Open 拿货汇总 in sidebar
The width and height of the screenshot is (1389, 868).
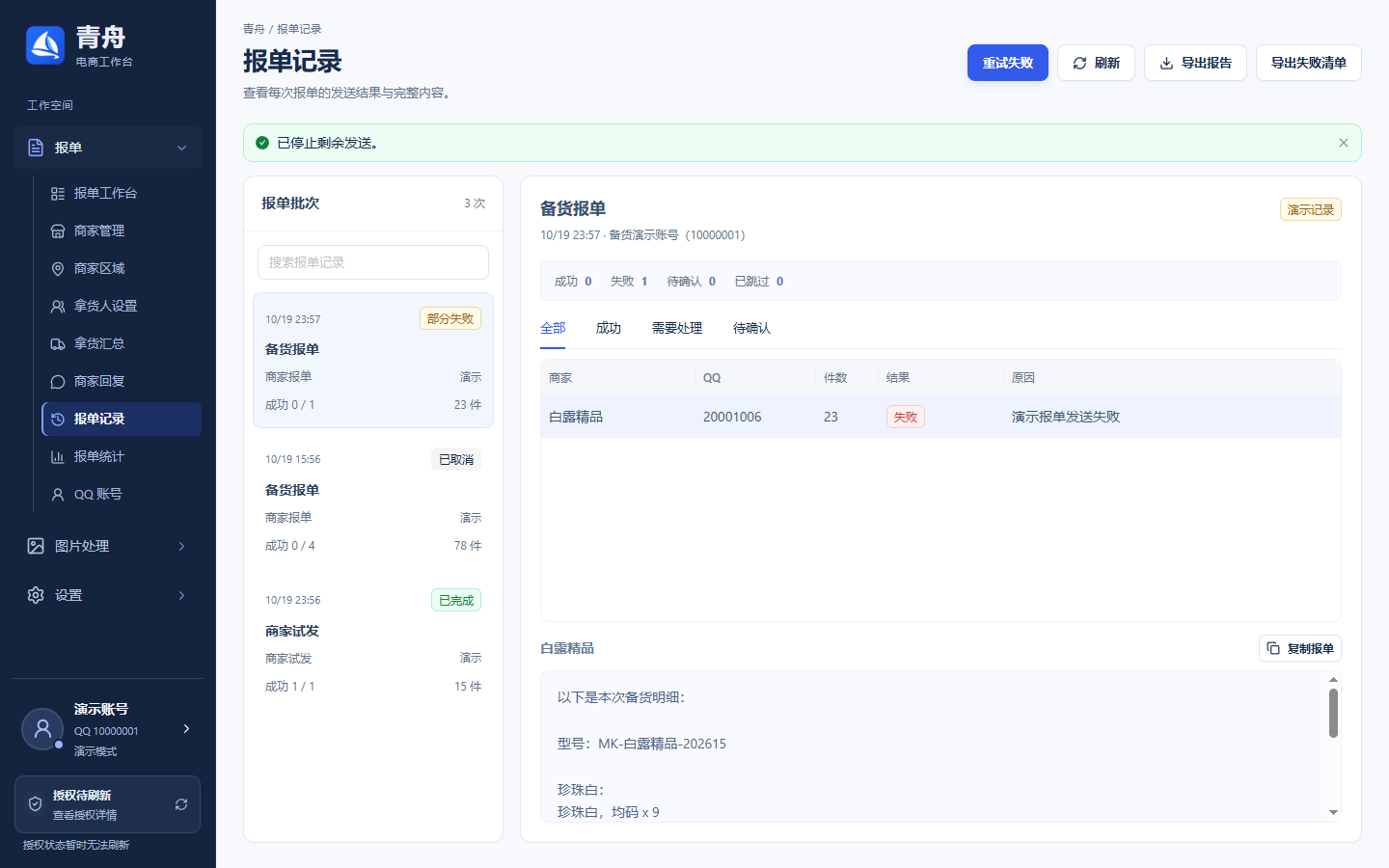[x=122, y=343]
